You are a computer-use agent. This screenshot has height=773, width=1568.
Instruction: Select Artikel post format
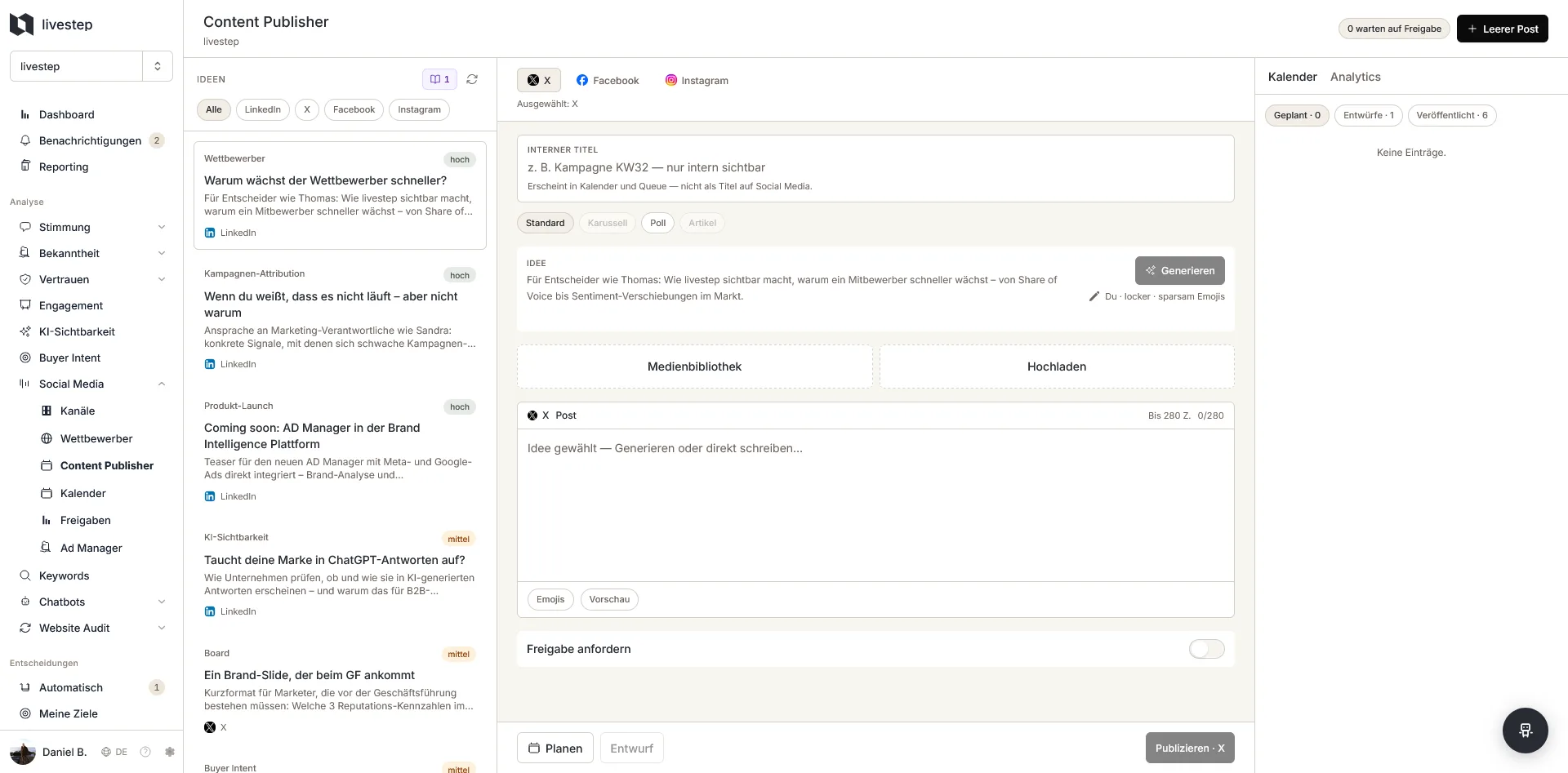tap(702, 223)
